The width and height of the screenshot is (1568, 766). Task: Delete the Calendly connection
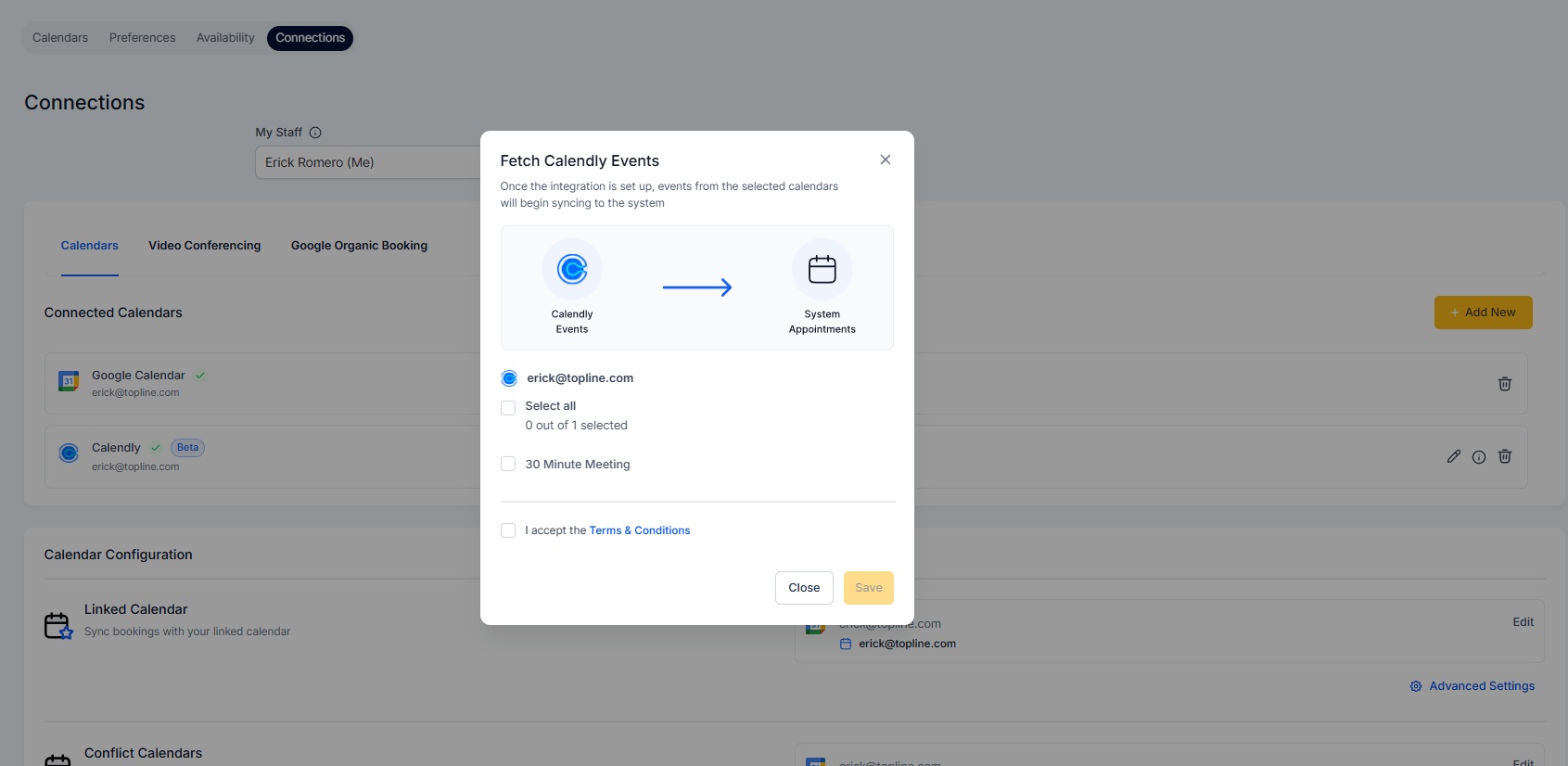coord(1505,456)
